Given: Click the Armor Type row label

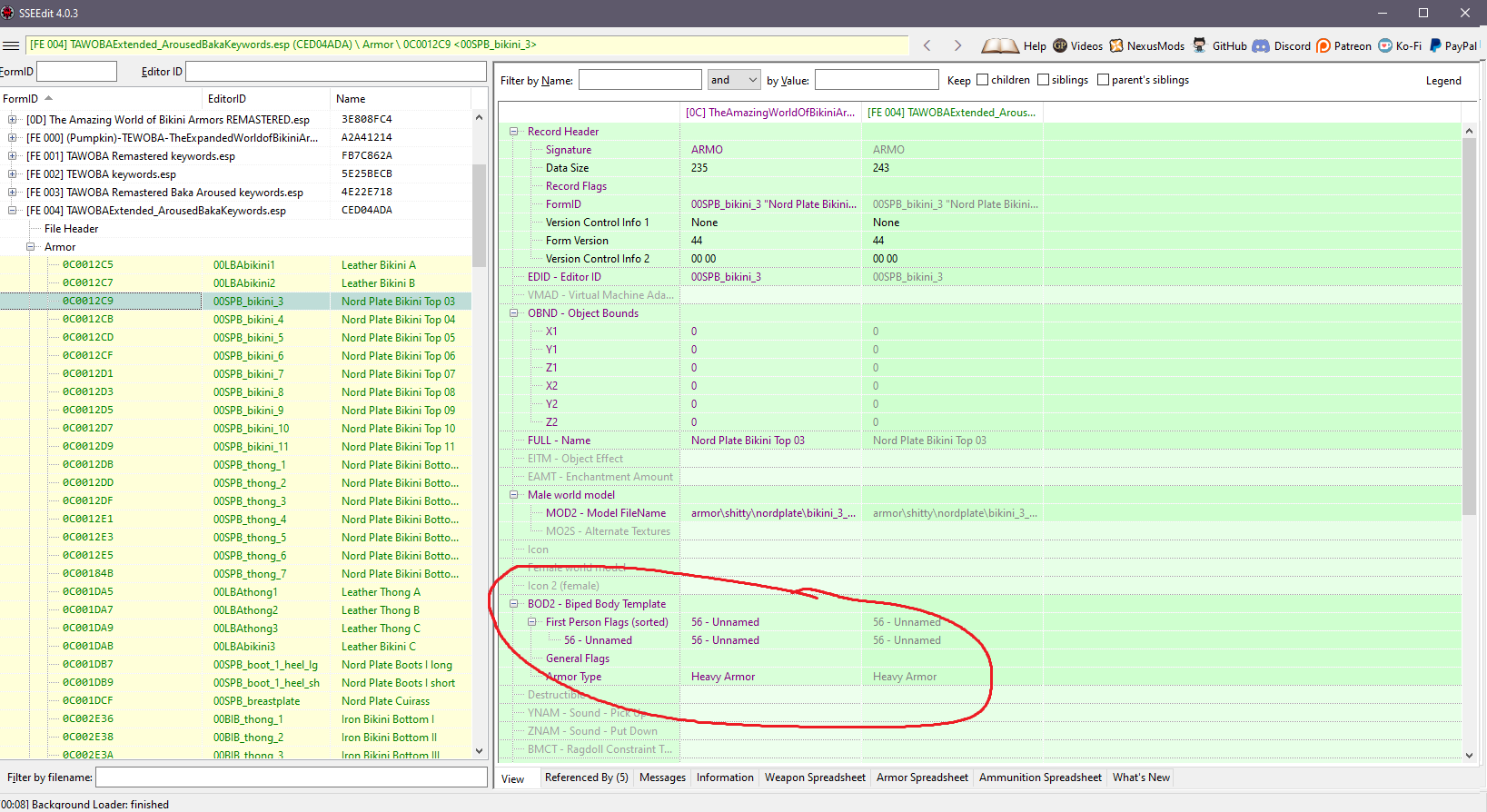Looking at the screenshot, I should (573, 677).
